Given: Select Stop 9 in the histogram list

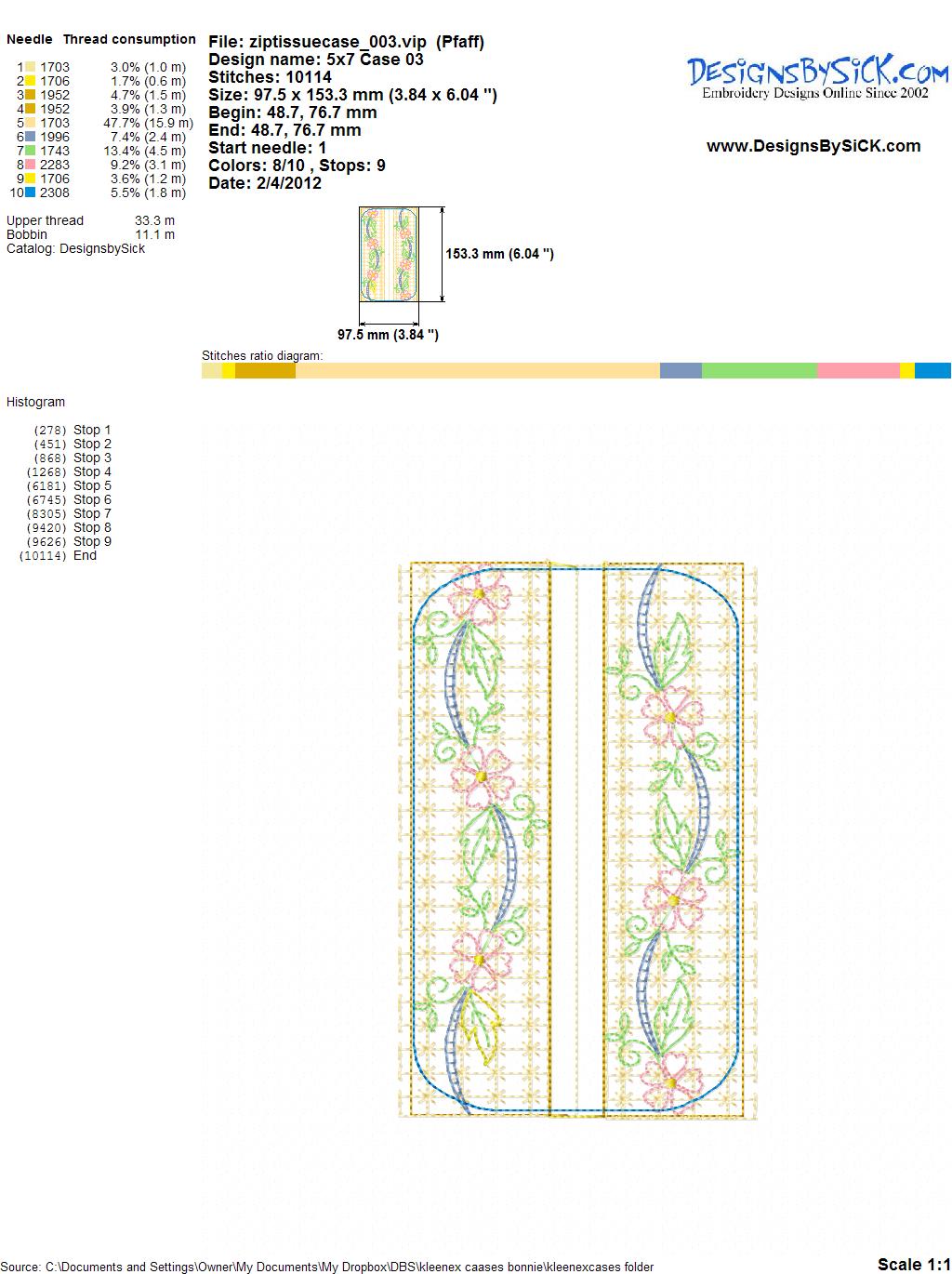Looking at the screenshot, I should pos(91,541).
